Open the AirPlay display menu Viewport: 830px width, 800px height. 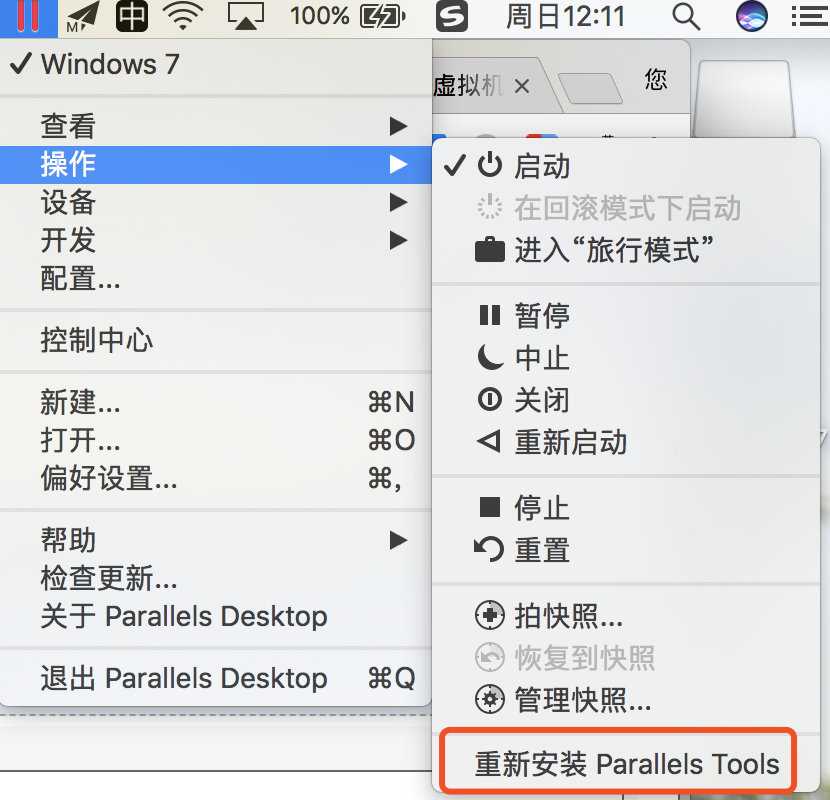246,16
